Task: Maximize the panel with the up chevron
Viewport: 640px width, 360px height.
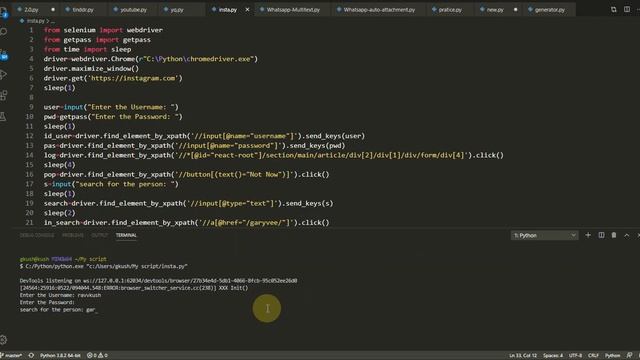Action: [x=627, y=236]
